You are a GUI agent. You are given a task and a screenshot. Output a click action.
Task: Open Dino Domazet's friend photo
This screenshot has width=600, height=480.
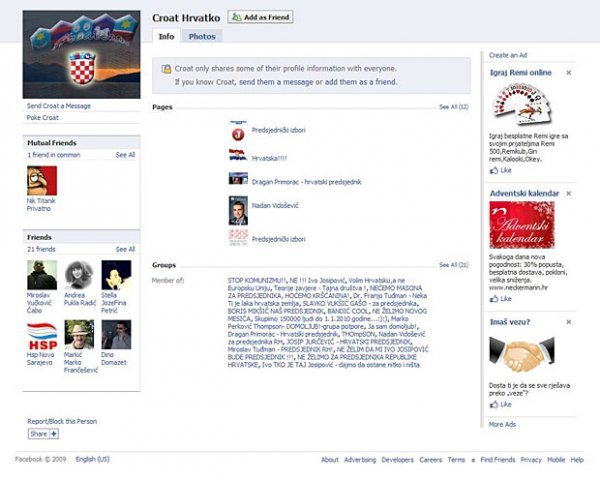pyautogui.click(x=116, y=335)
